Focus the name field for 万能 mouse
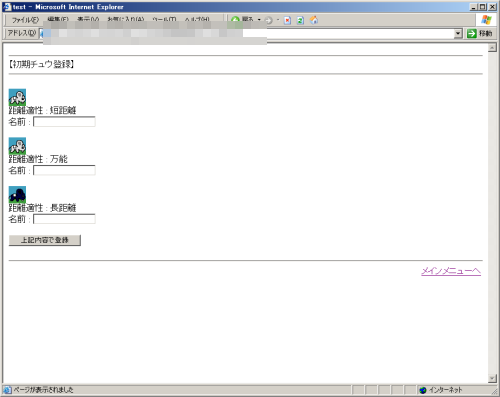The width and height of the screenshot is (500, 397). 64,170
